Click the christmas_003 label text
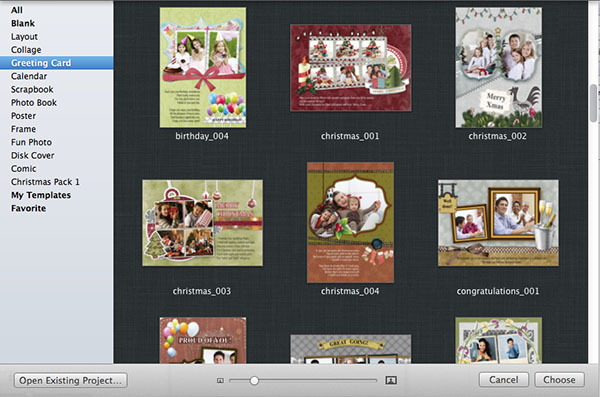 coord(202,291)
